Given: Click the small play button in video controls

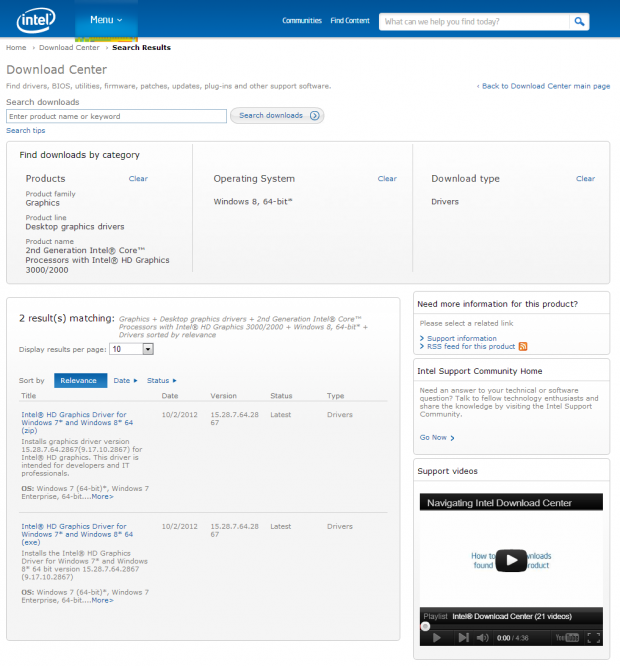Looking at the screenshot, I should pyautogui.click(x=437, y=638).
